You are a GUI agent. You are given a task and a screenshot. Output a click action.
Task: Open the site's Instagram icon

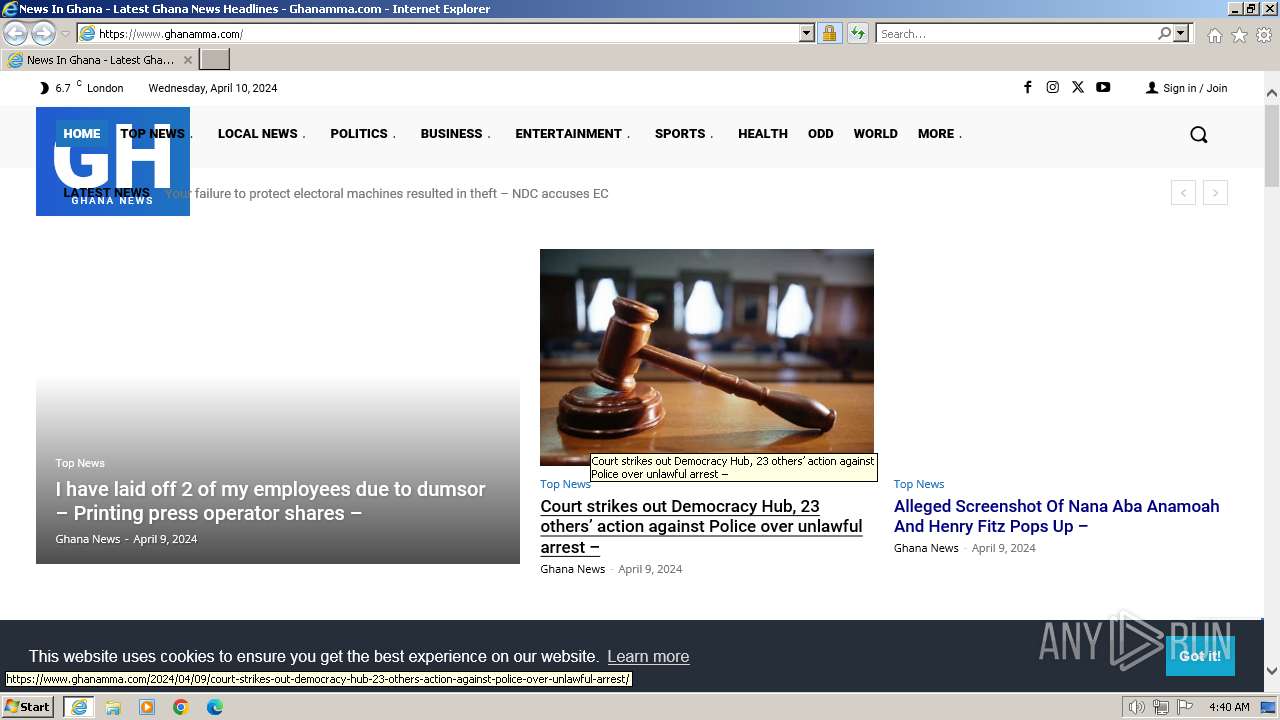(1052, 87)
